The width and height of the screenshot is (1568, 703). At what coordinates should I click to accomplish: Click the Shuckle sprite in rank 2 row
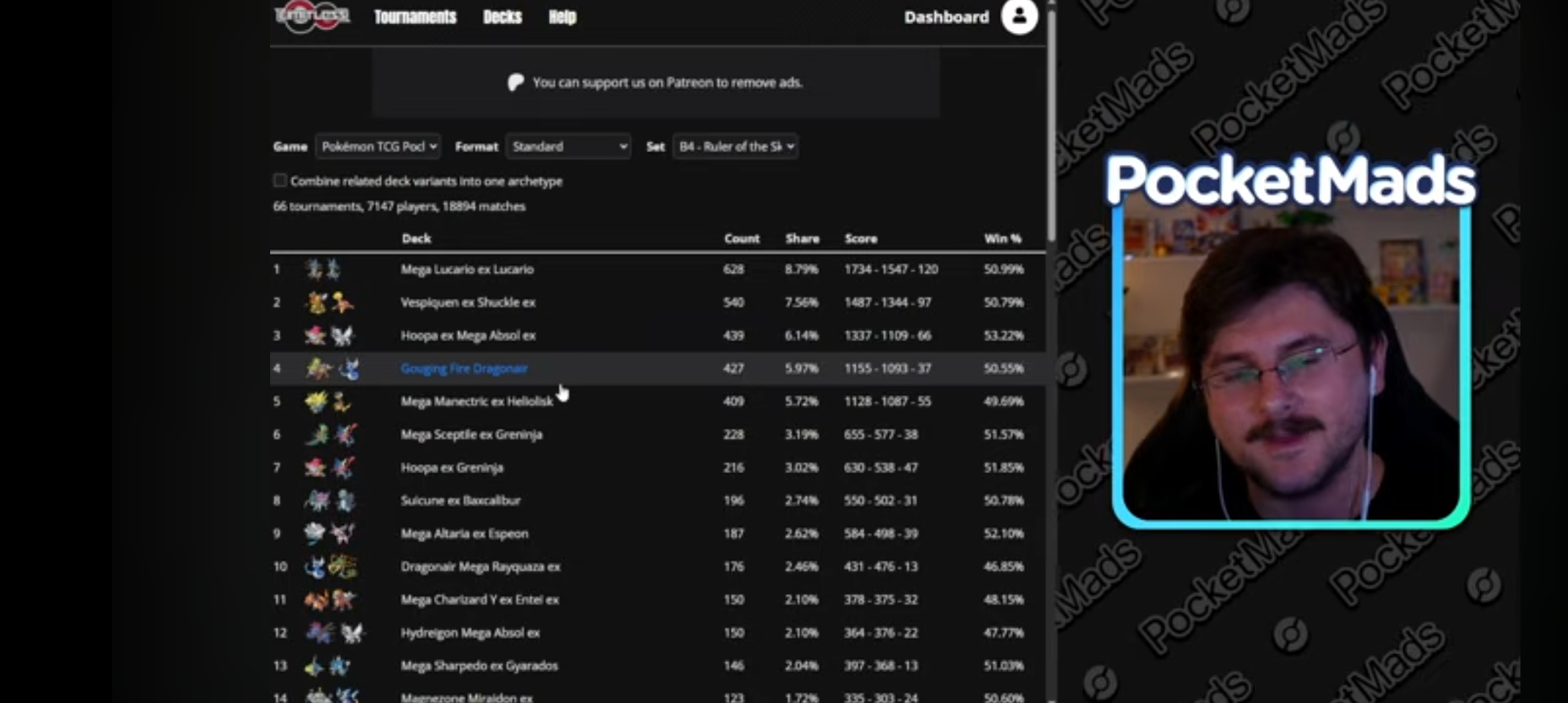click(342, 302)
